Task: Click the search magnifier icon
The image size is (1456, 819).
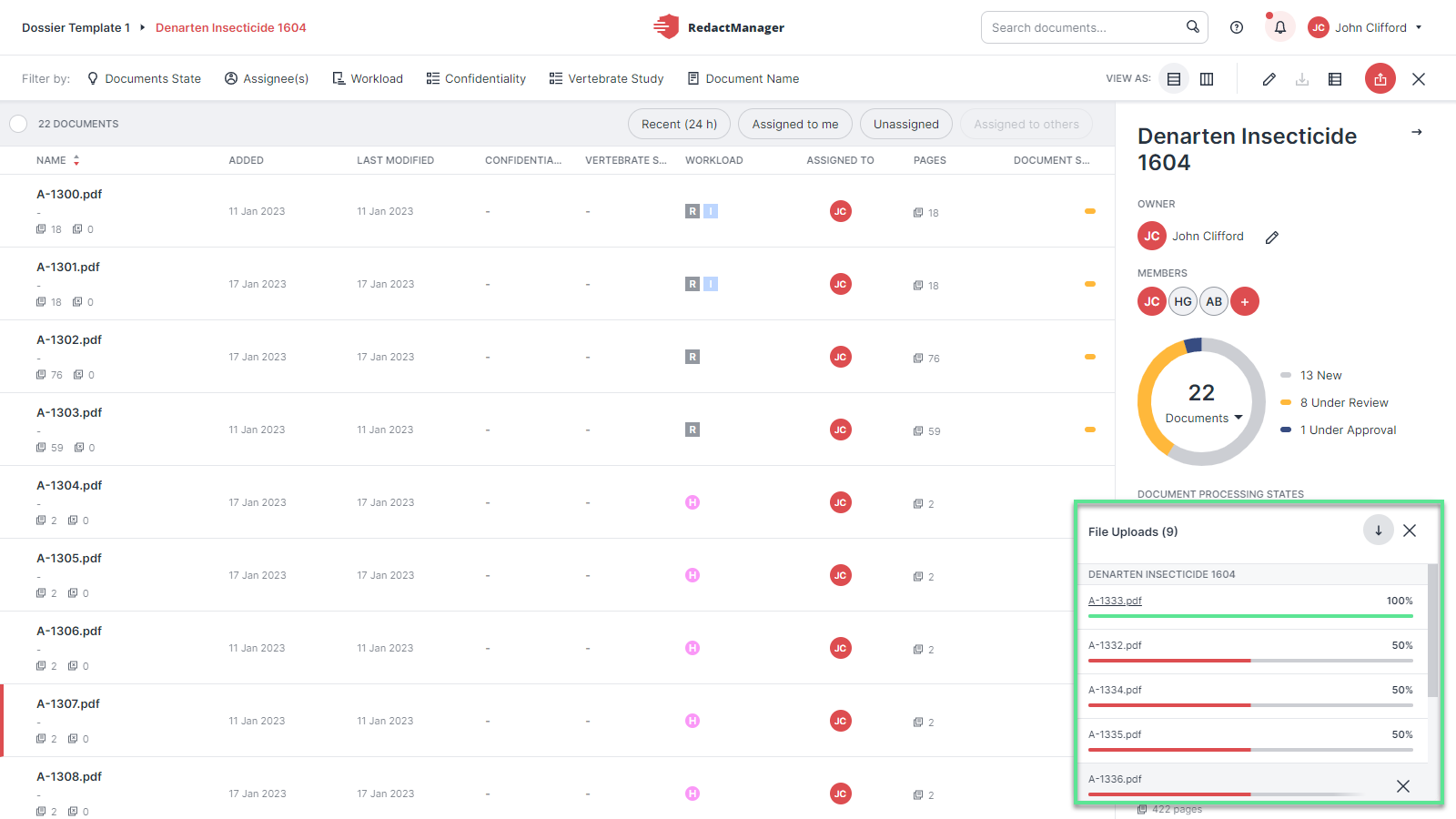Action: point(1192,26)
